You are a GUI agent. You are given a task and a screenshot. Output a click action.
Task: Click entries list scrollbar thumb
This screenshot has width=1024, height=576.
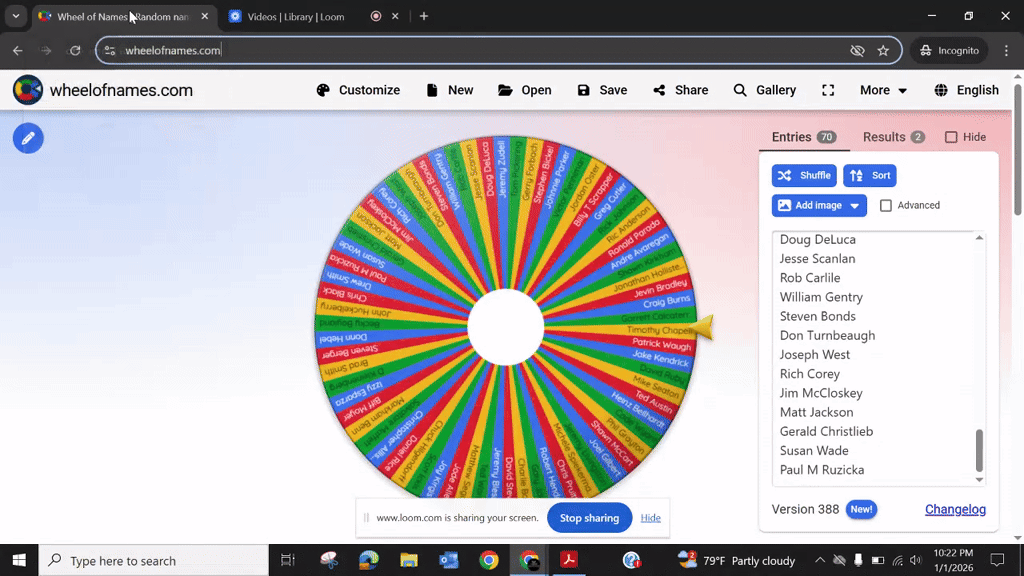pos(979,450)
